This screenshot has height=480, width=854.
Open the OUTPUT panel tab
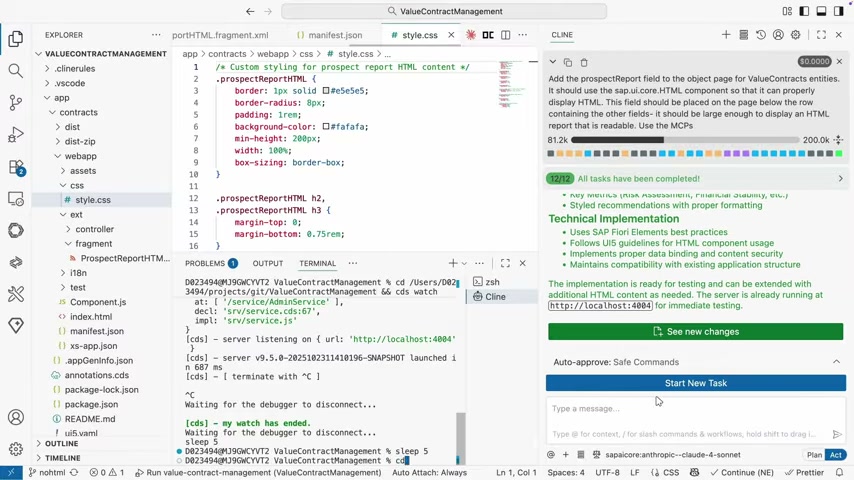pos(267,263)
